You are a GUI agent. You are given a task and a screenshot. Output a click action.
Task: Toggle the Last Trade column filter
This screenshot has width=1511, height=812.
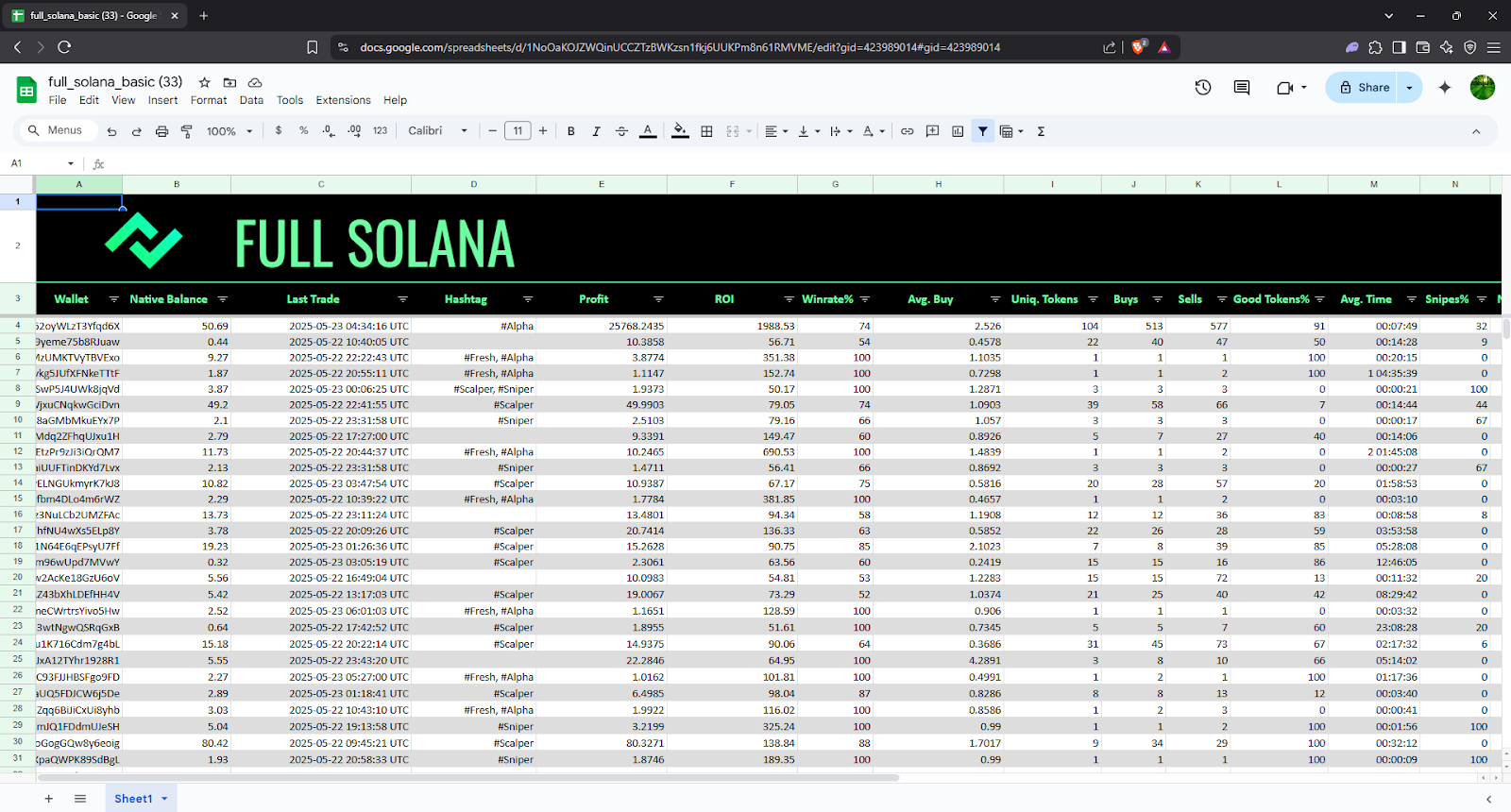pyautogui.click(x=403, y=299)
